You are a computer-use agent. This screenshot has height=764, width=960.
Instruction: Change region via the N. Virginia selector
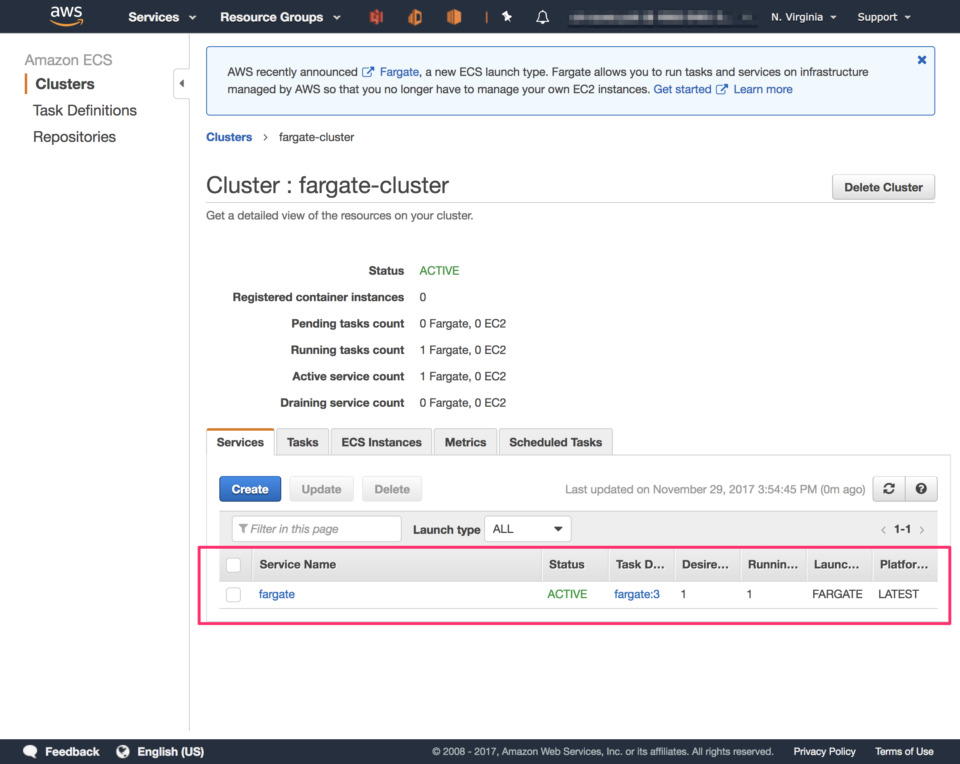tap(796, 16)
